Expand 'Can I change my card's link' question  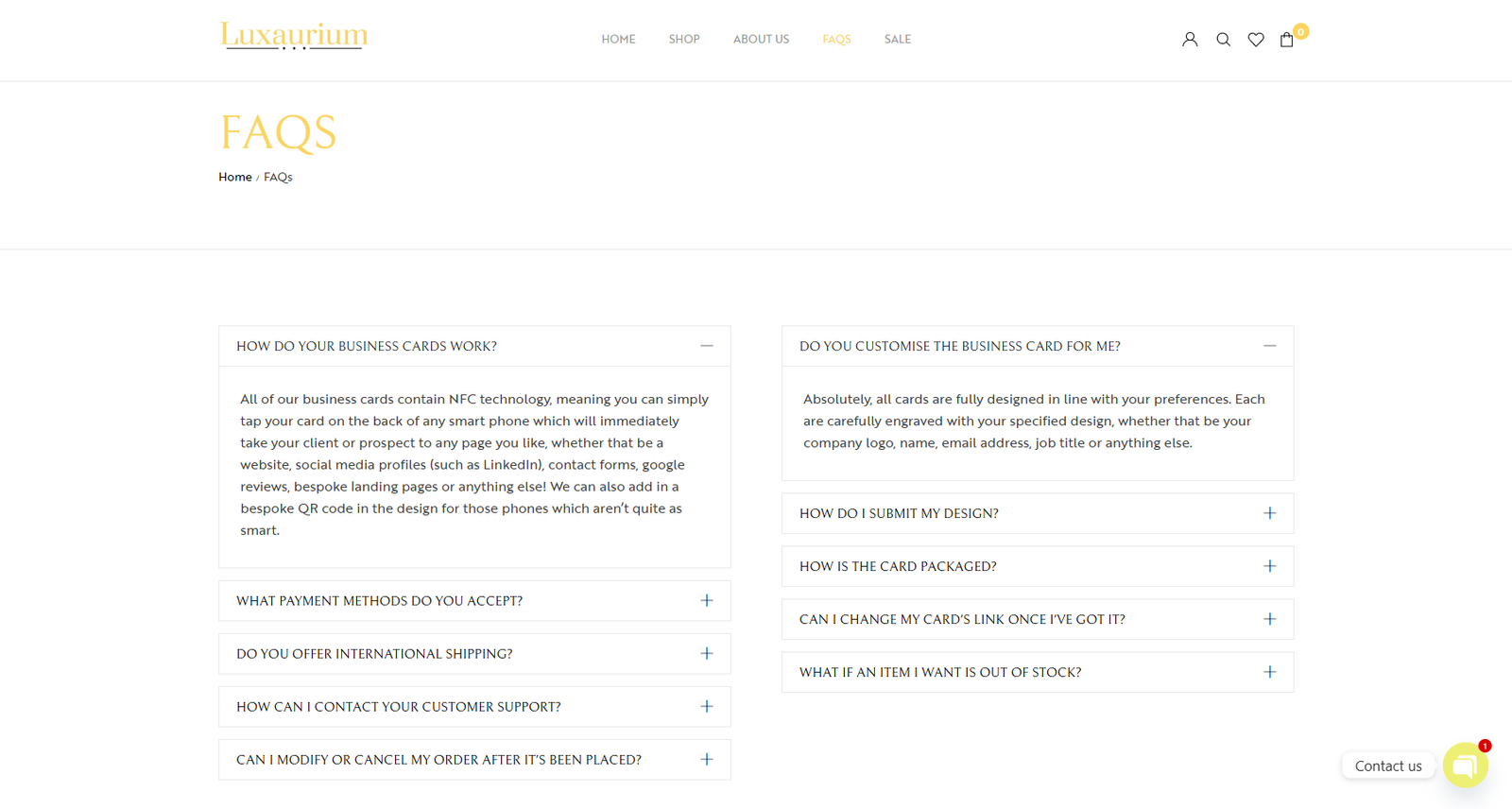click(1038, 619)
